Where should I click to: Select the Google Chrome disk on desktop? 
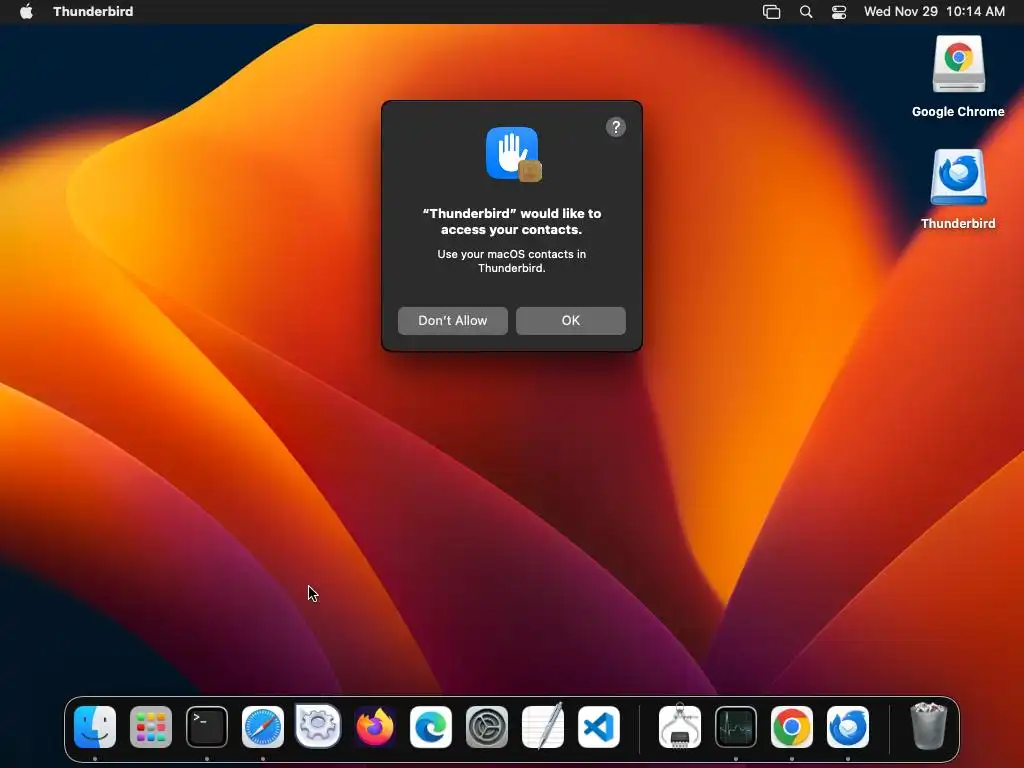tap(958, 65)
